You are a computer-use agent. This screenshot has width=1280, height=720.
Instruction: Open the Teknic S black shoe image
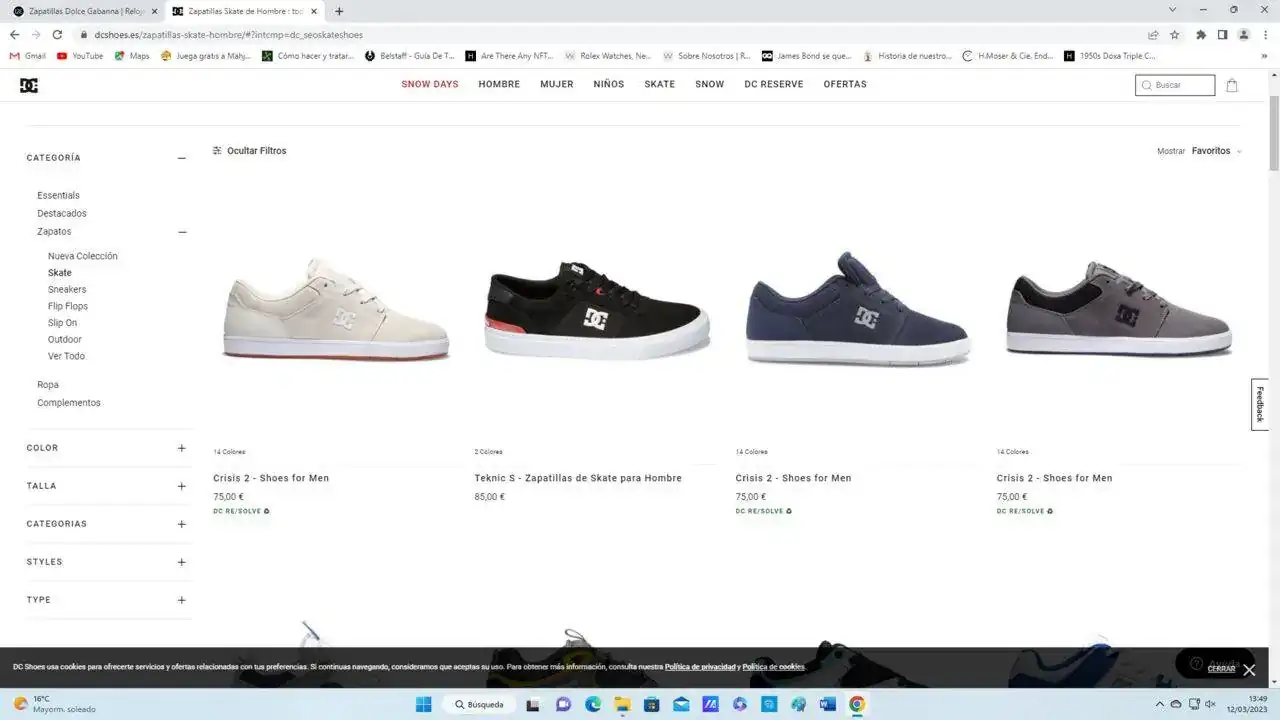(x=596, y=310)
